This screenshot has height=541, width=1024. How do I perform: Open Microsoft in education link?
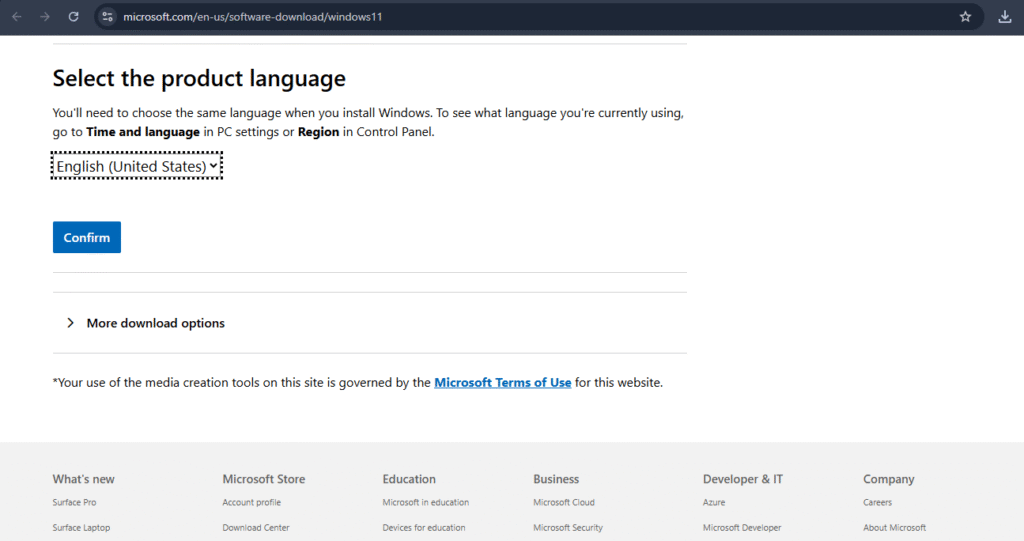pos(426,502)
